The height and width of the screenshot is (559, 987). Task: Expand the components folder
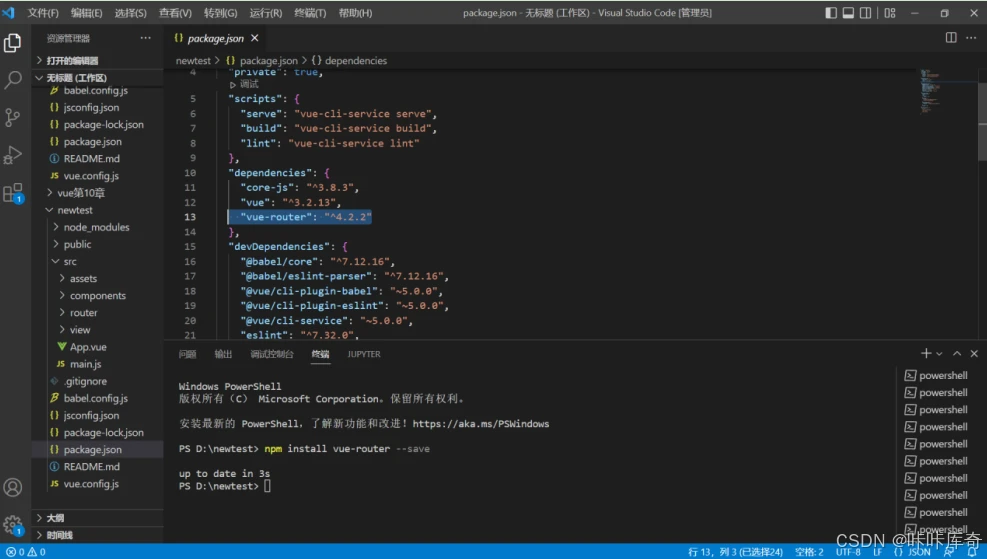(x=98, y=295)
